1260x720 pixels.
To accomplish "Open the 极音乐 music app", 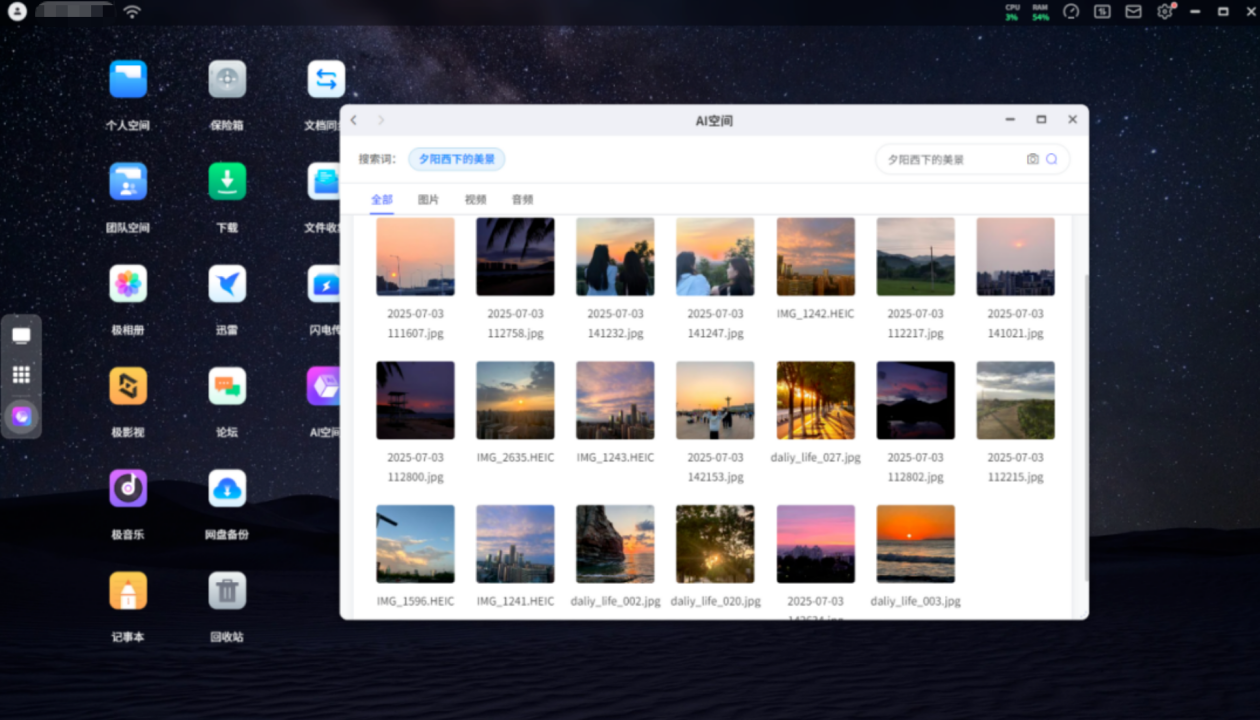I will tap(128, 488).
